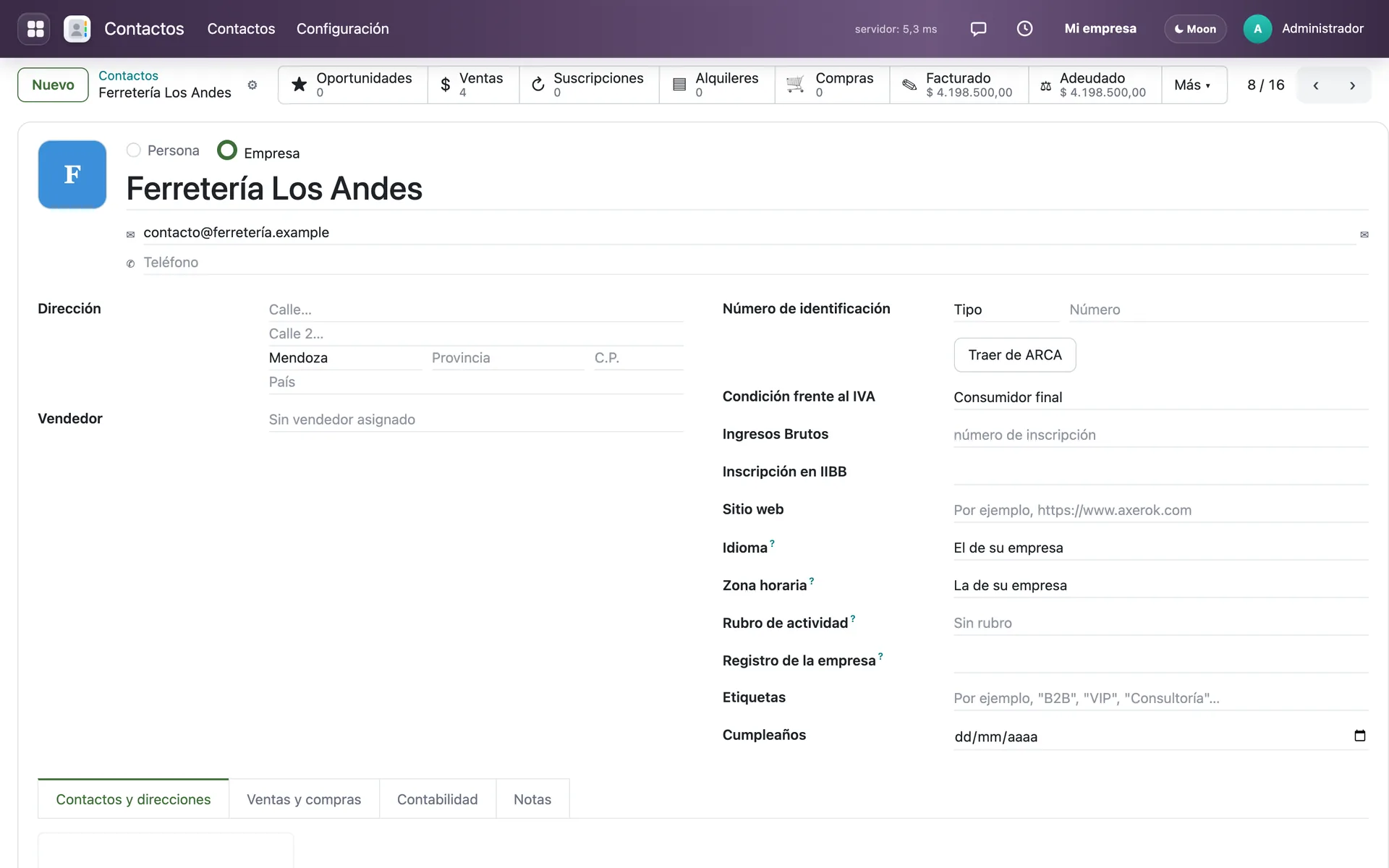Click the Etiquetas tags field
Image resolution: width=1389 pixels, height=868 pixels.
coord(1160,698)
